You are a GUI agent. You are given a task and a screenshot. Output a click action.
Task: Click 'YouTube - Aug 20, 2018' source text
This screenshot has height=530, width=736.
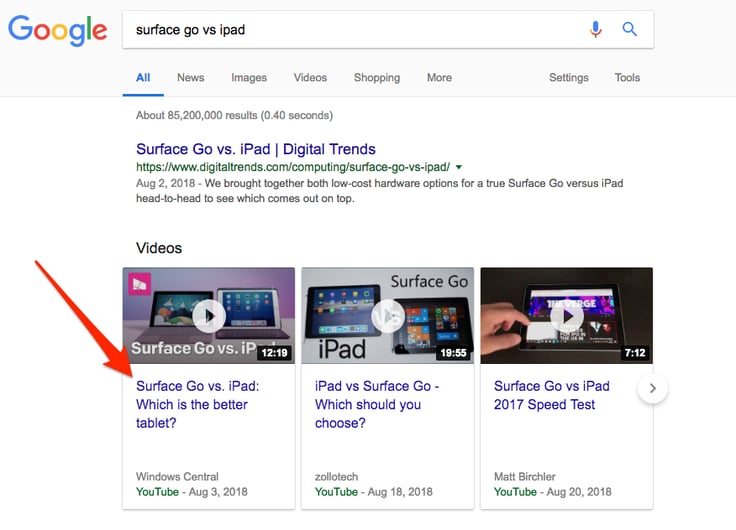click(x=552, y=492)
